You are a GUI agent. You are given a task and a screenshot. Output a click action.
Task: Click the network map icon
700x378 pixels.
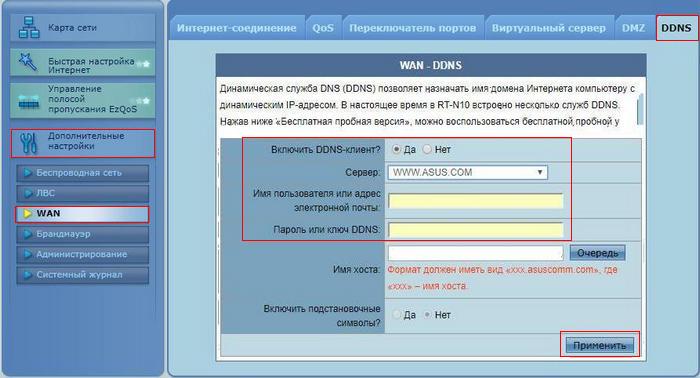click(x=29, y=28)
